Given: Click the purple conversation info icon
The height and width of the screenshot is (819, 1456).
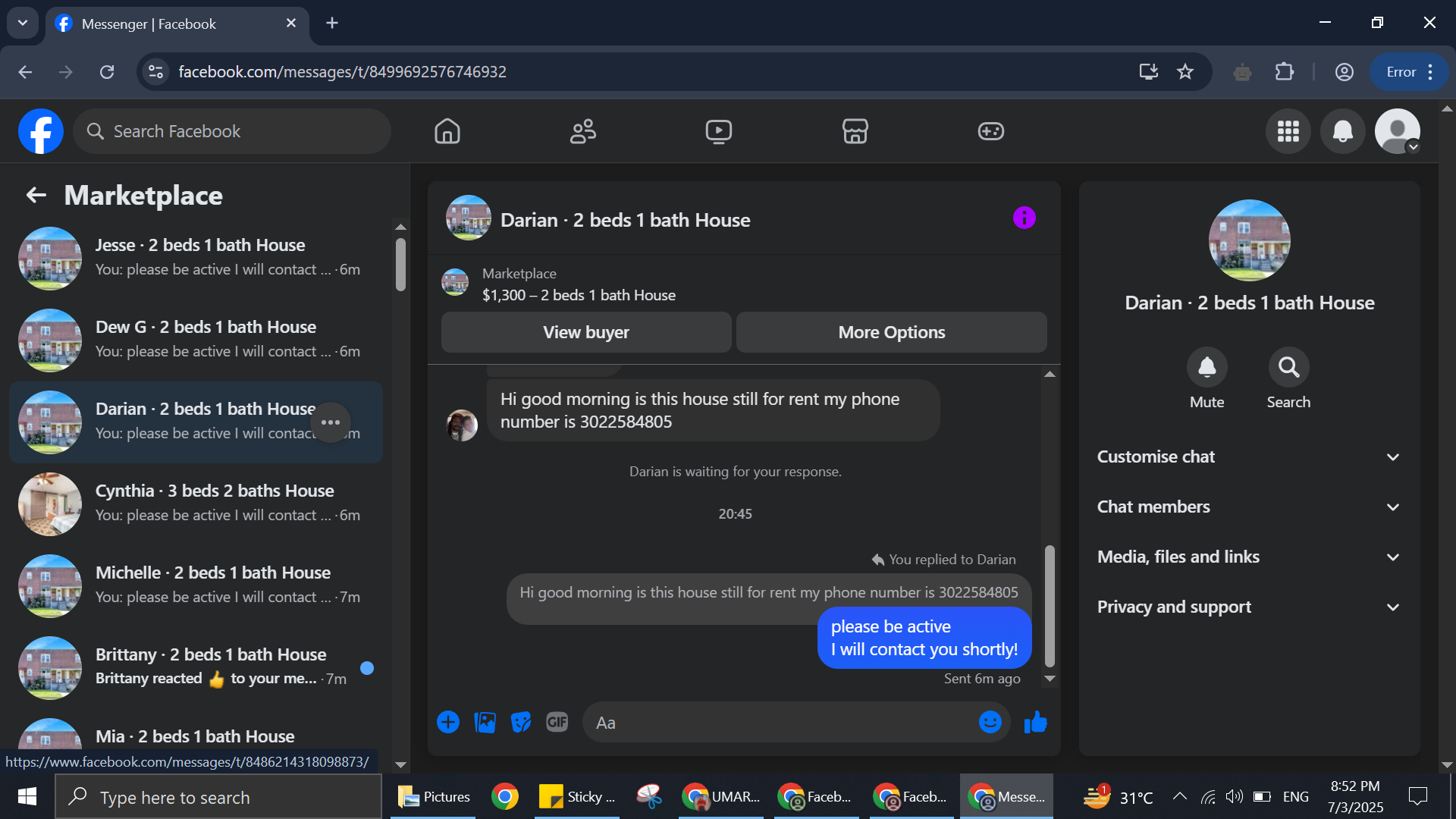Looking at the screenshot, I should 1024,218.
